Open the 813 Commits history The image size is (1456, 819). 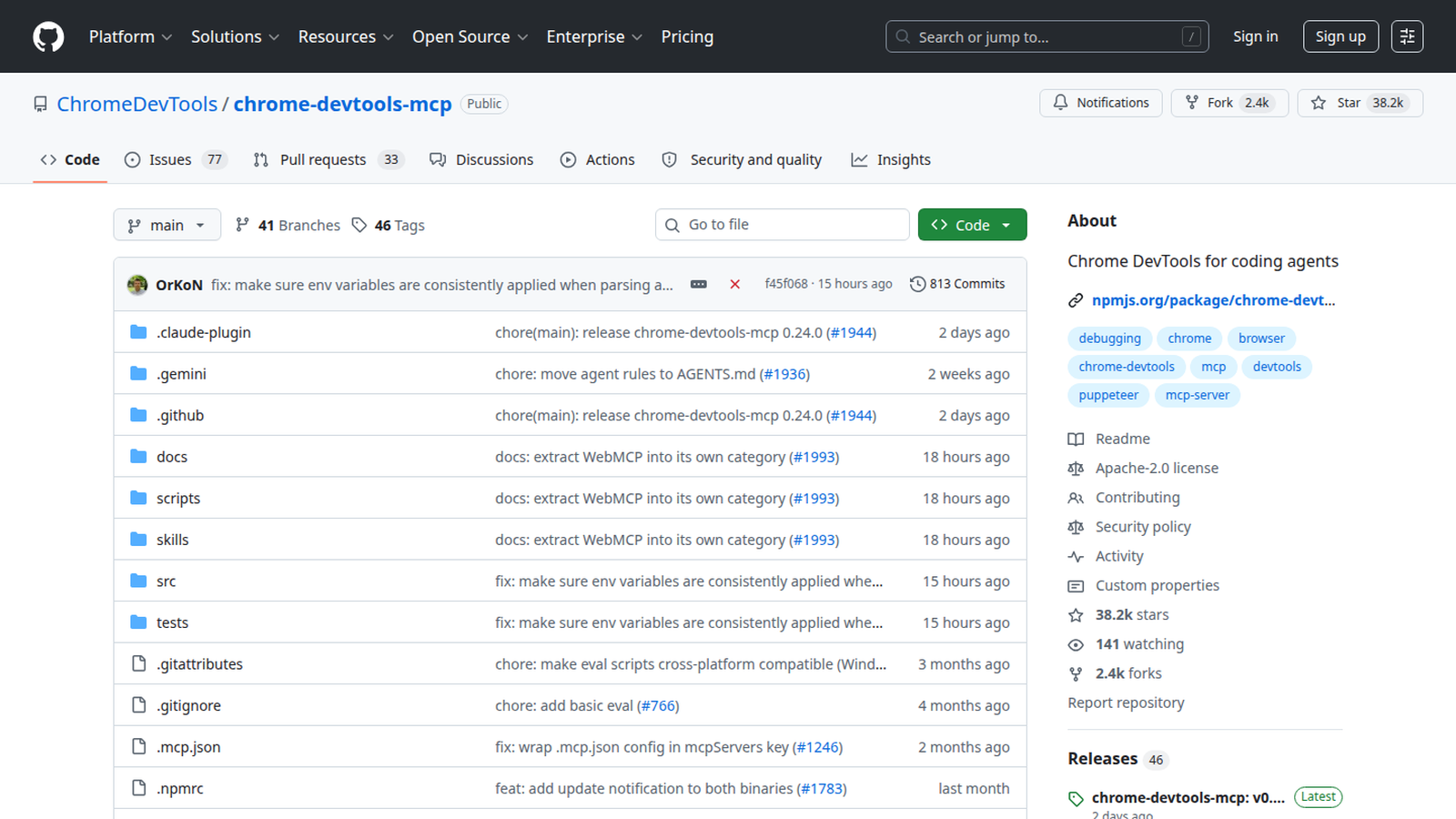[957, 284]
